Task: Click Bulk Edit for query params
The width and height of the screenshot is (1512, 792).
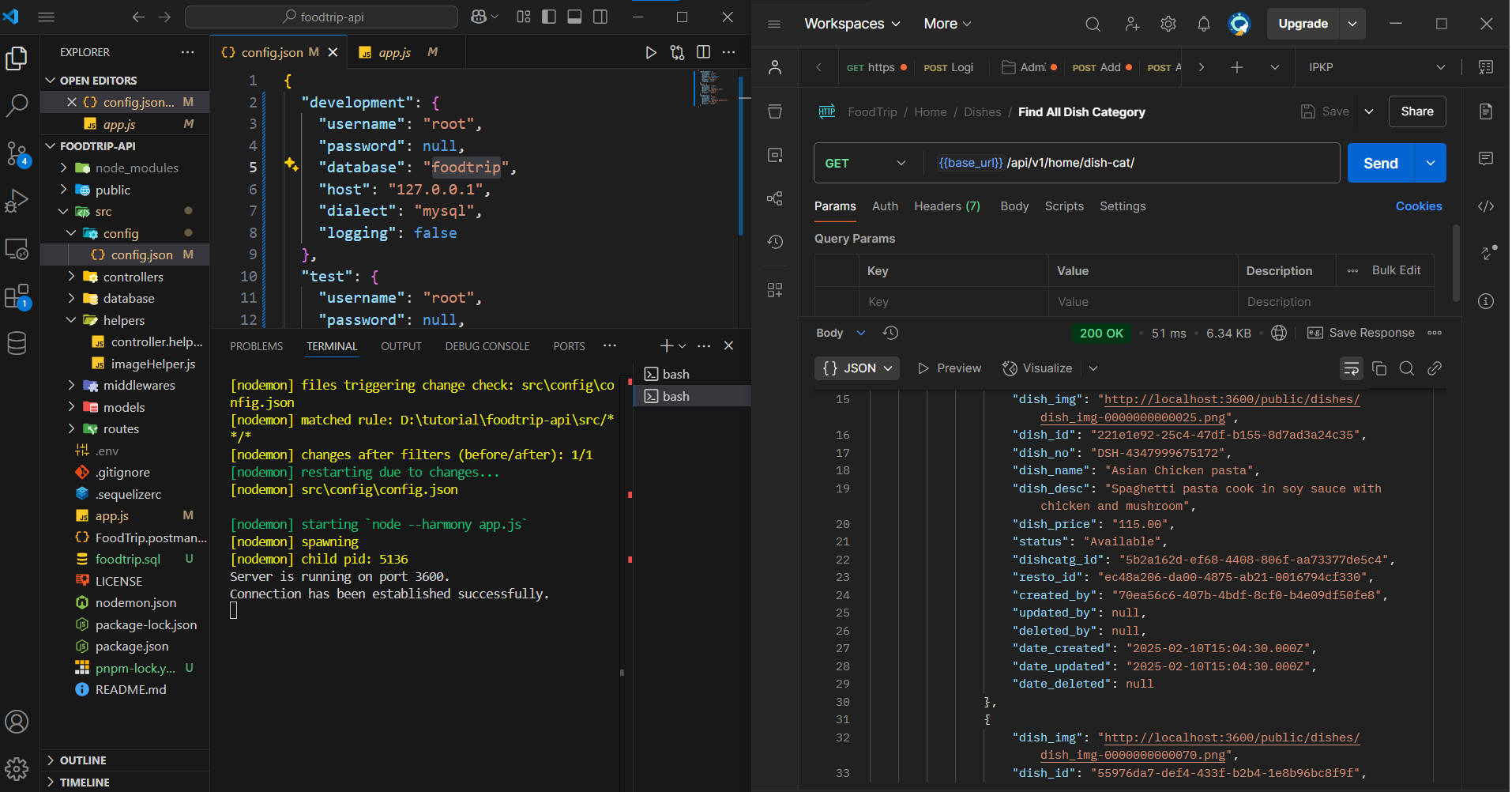Action: [x=1396, y=270]
